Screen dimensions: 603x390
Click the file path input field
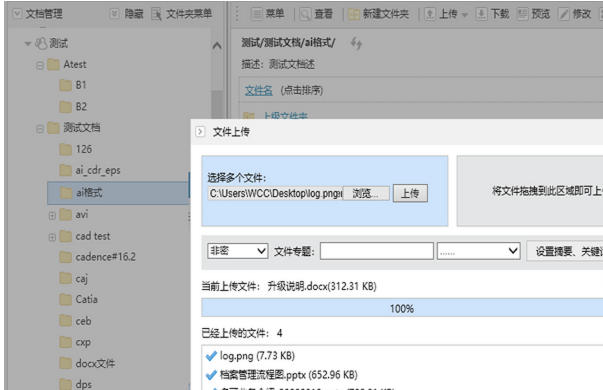[x=275, y=193]
